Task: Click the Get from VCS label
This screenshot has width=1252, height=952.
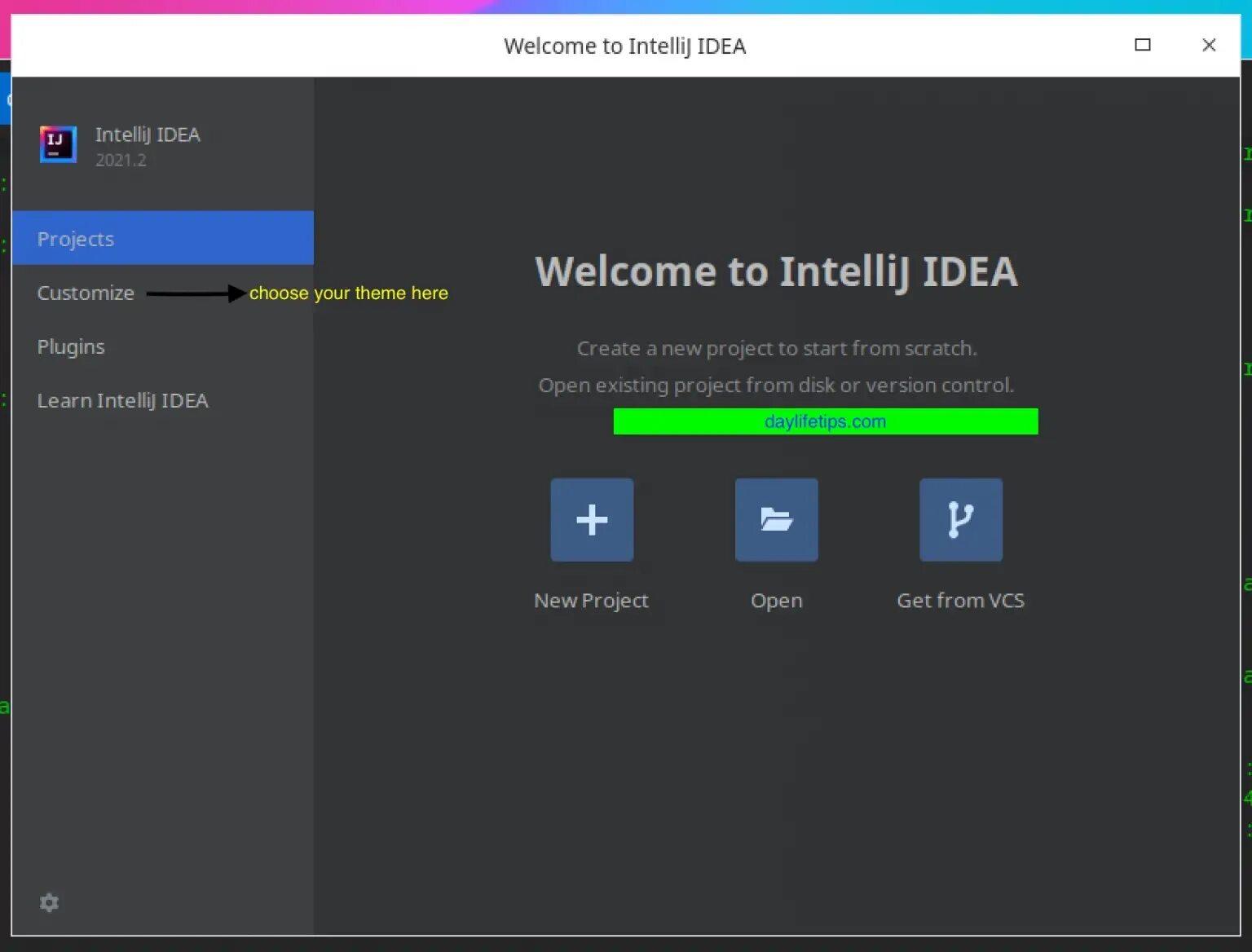Action: pyautogui.click(x=960, y=601)
